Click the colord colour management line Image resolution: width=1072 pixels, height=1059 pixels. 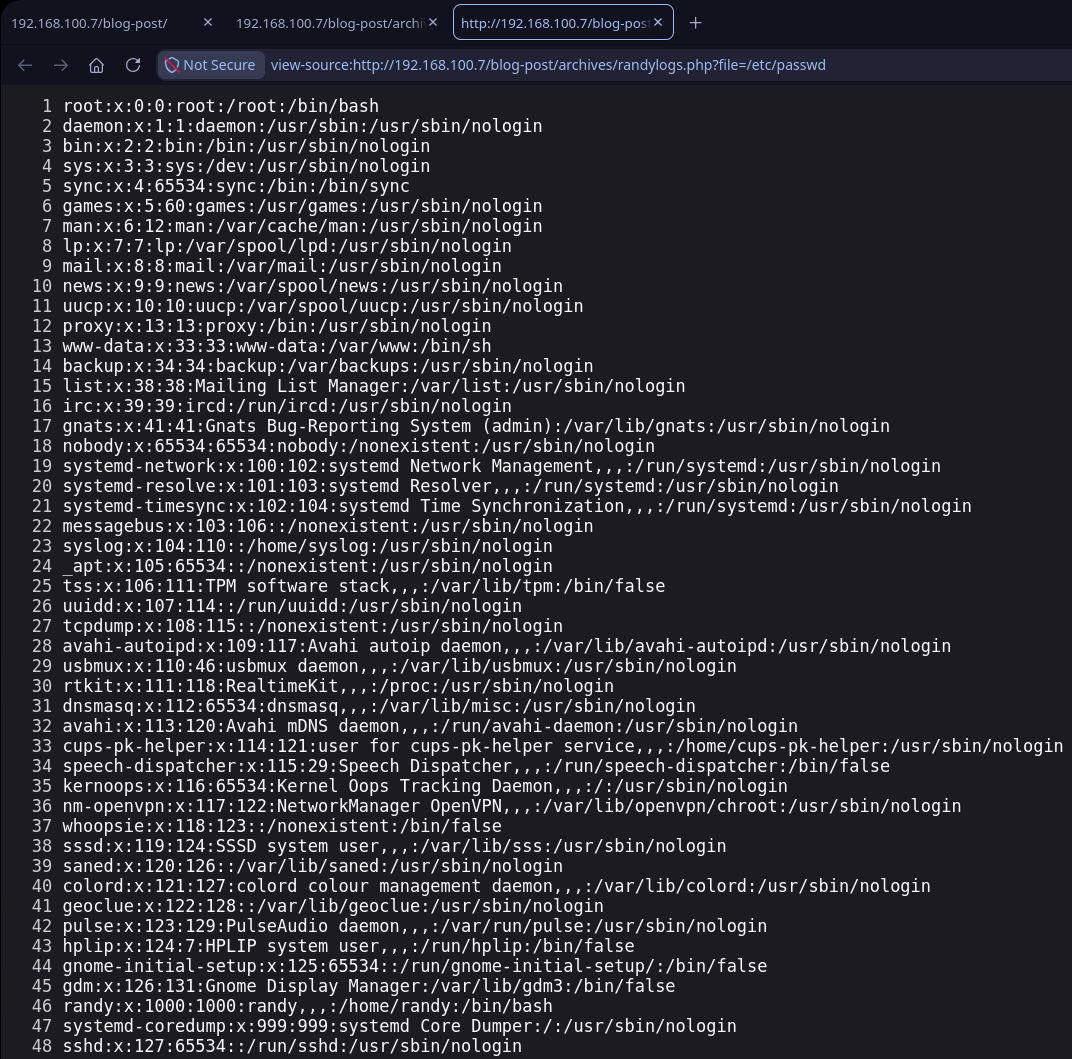496,886
